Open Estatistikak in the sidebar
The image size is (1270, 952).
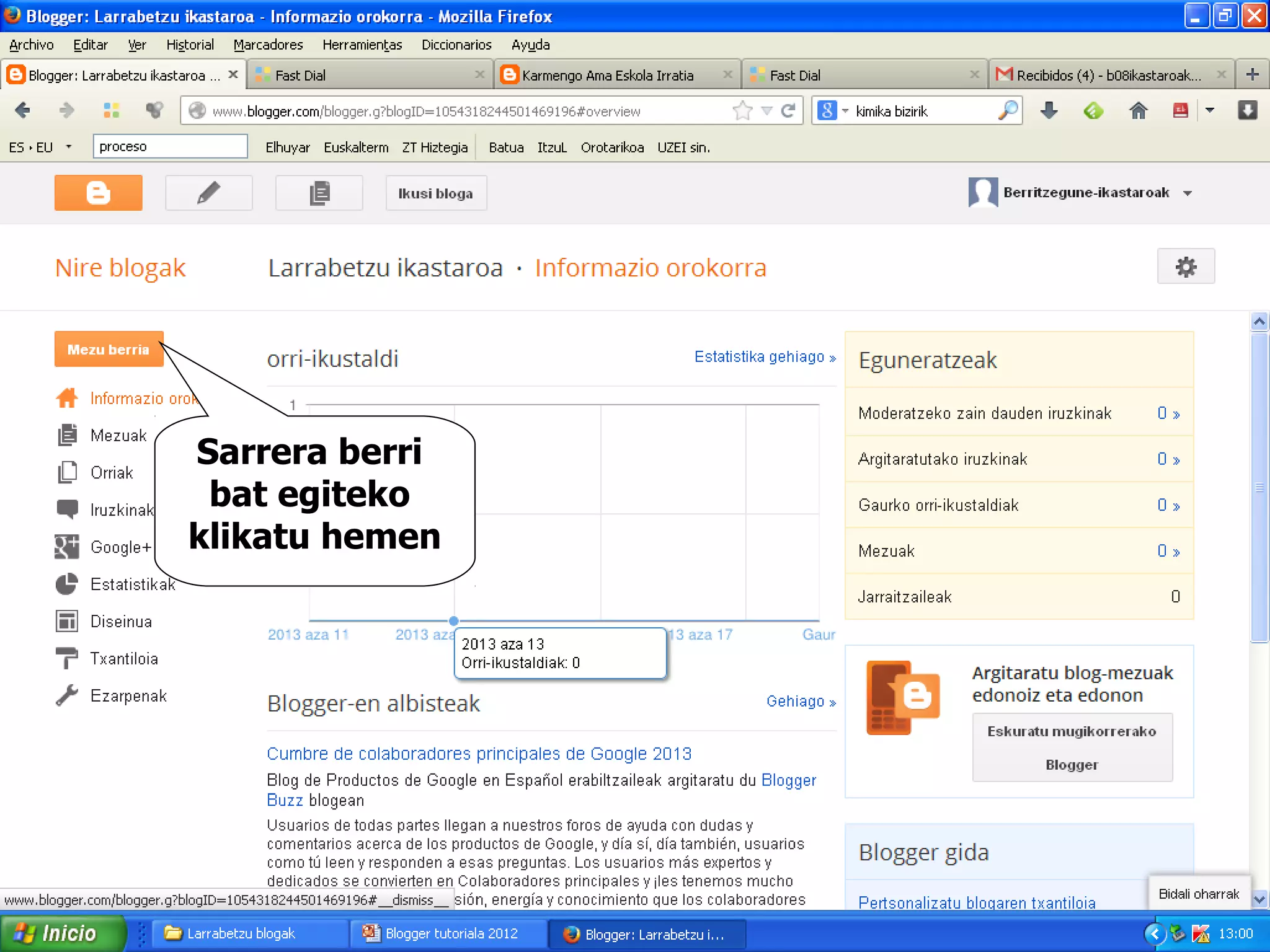(x=132, y=584)
